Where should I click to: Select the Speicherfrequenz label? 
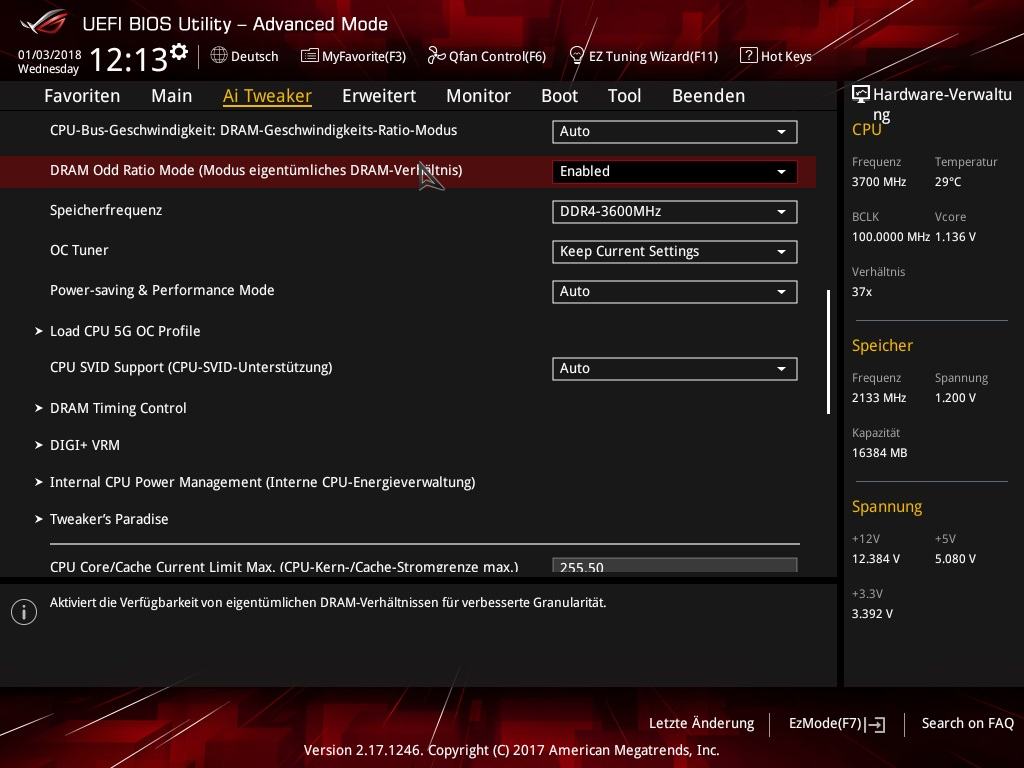coord(106,210)
